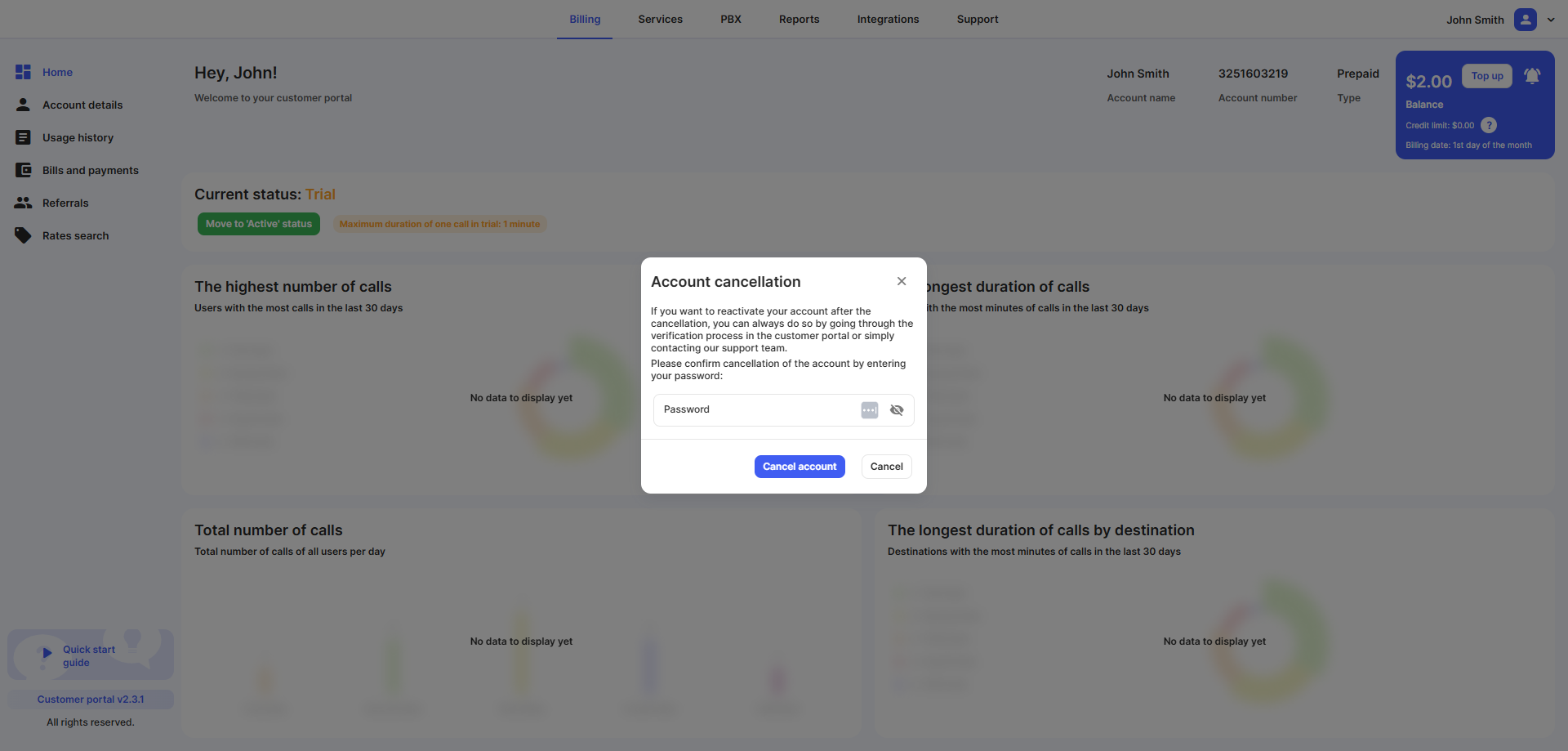1568x751 pixels.
Task: Click the Usage history list icon
Action: 23,137
